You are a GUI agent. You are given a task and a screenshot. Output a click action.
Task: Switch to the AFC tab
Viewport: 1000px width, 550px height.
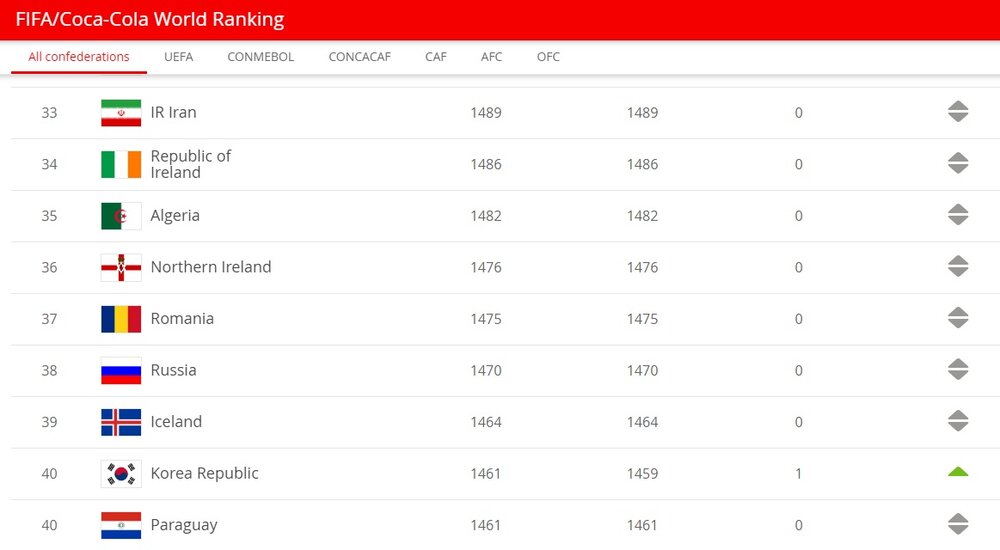click(491, 57)
